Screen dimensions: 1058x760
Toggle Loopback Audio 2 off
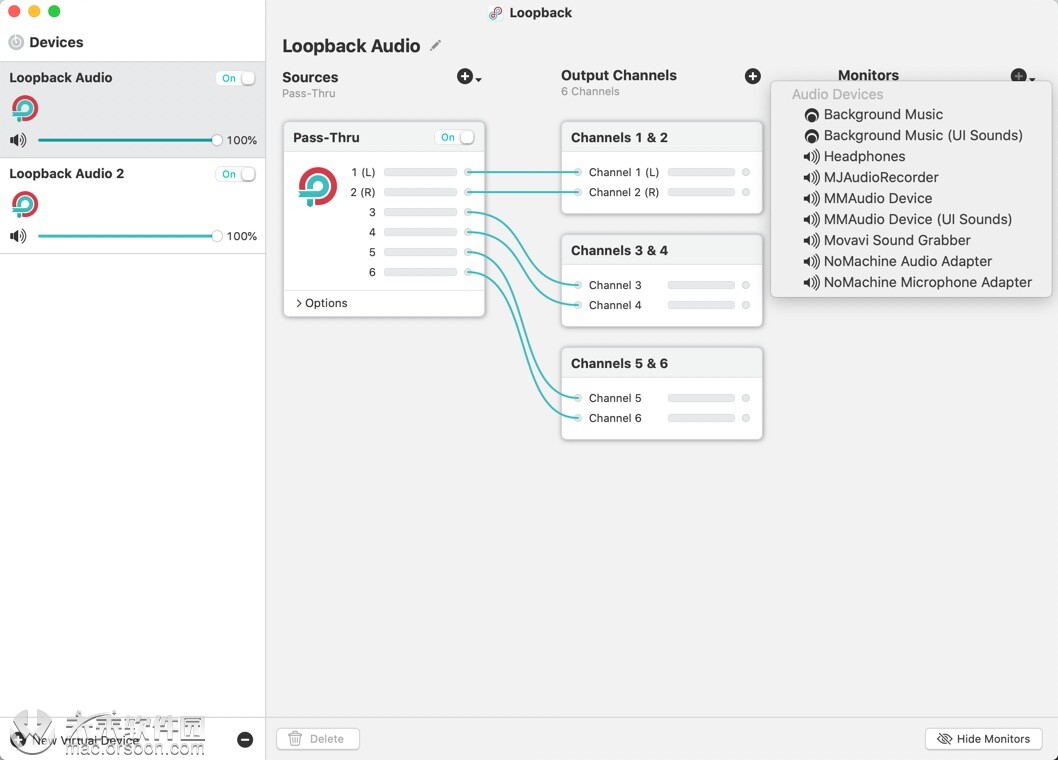[237, 173]
